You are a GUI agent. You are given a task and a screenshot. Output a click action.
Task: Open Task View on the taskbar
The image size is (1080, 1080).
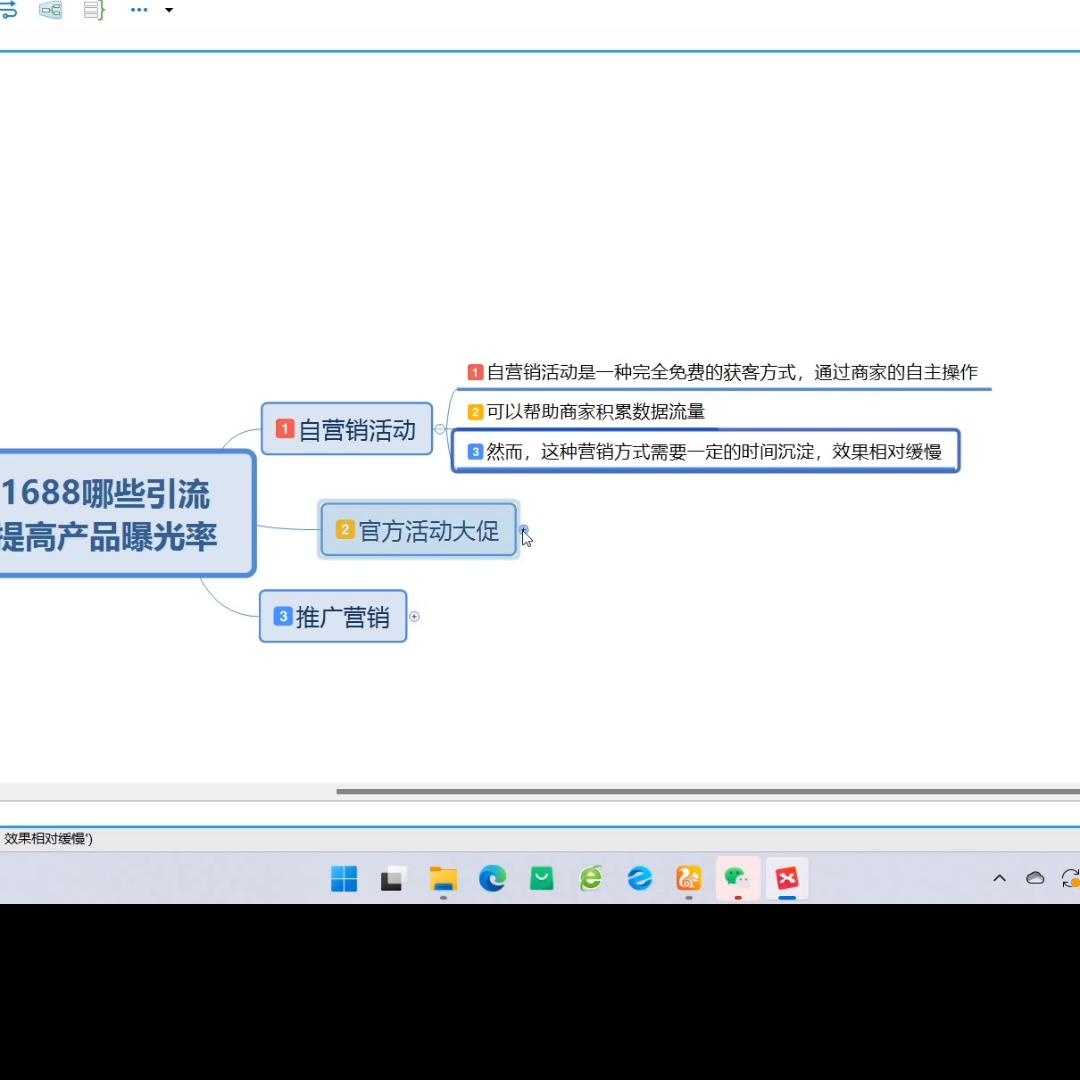(x=394, y=878)
